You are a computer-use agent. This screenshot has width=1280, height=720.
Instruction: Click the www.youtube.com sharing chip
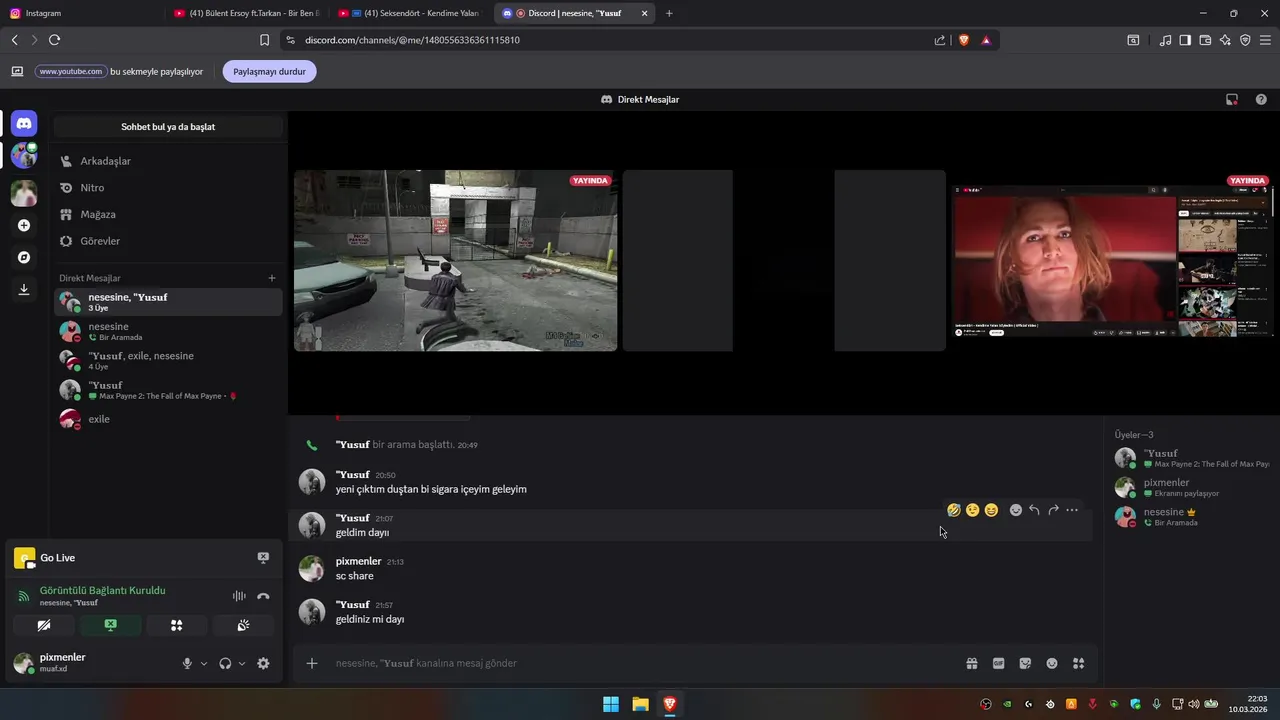[70, 71]
